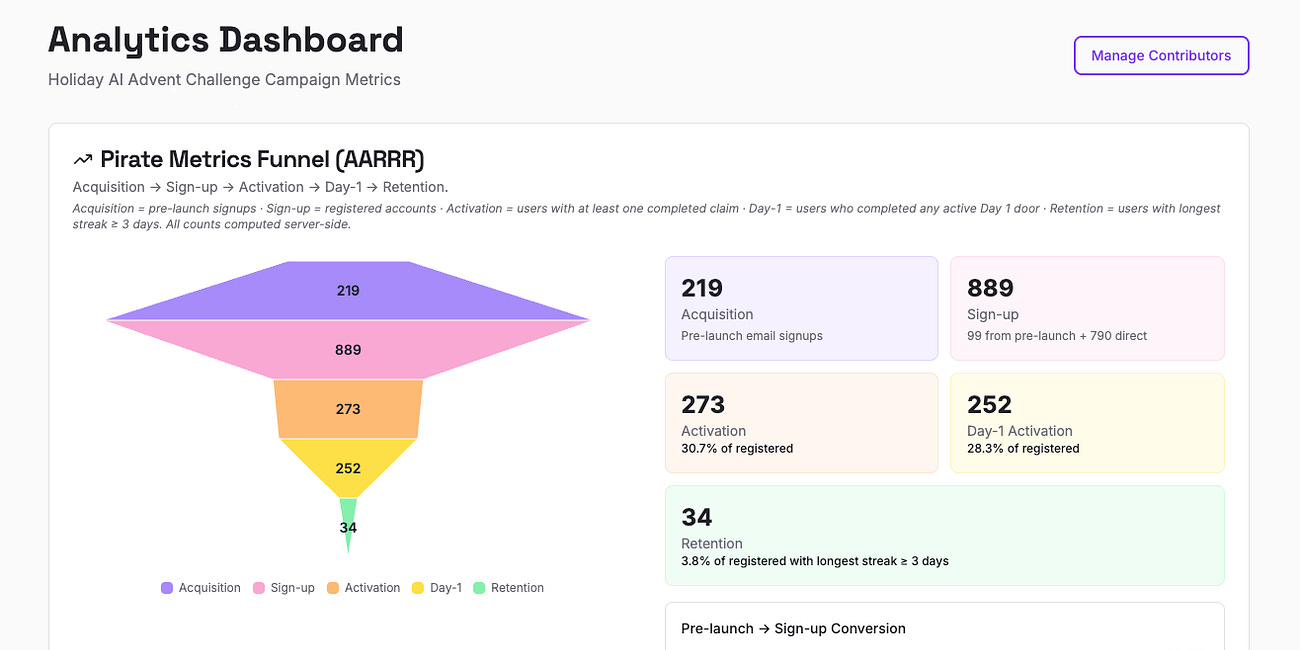
Task: Toggle the Day-1 legend swatch
Action: pyautogui.click(x=418, y=588)
